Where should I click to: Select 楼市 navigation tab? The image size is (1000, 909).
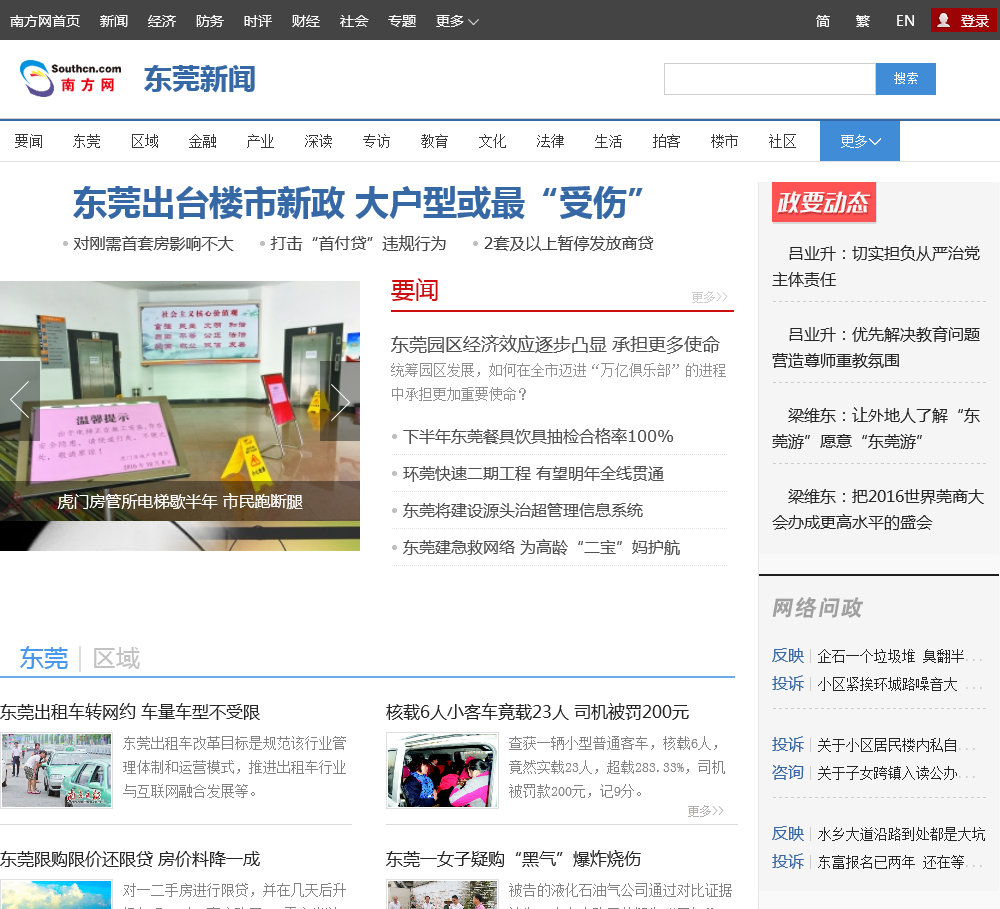point(724,141)
